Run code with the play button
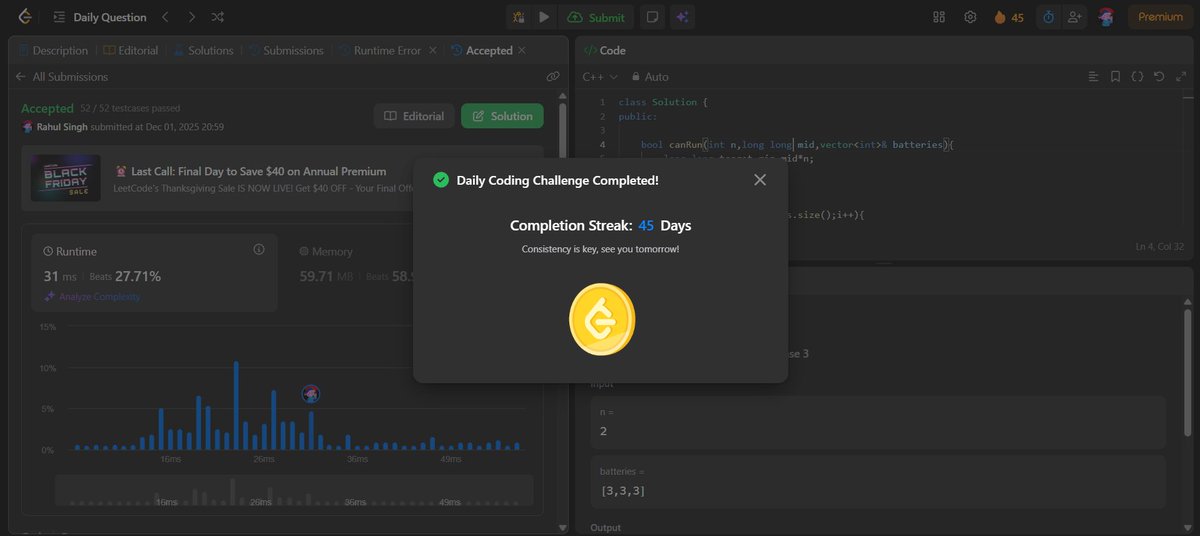Image resolution: width=1200 pixels, height=536 pixels. pos(544,17)
